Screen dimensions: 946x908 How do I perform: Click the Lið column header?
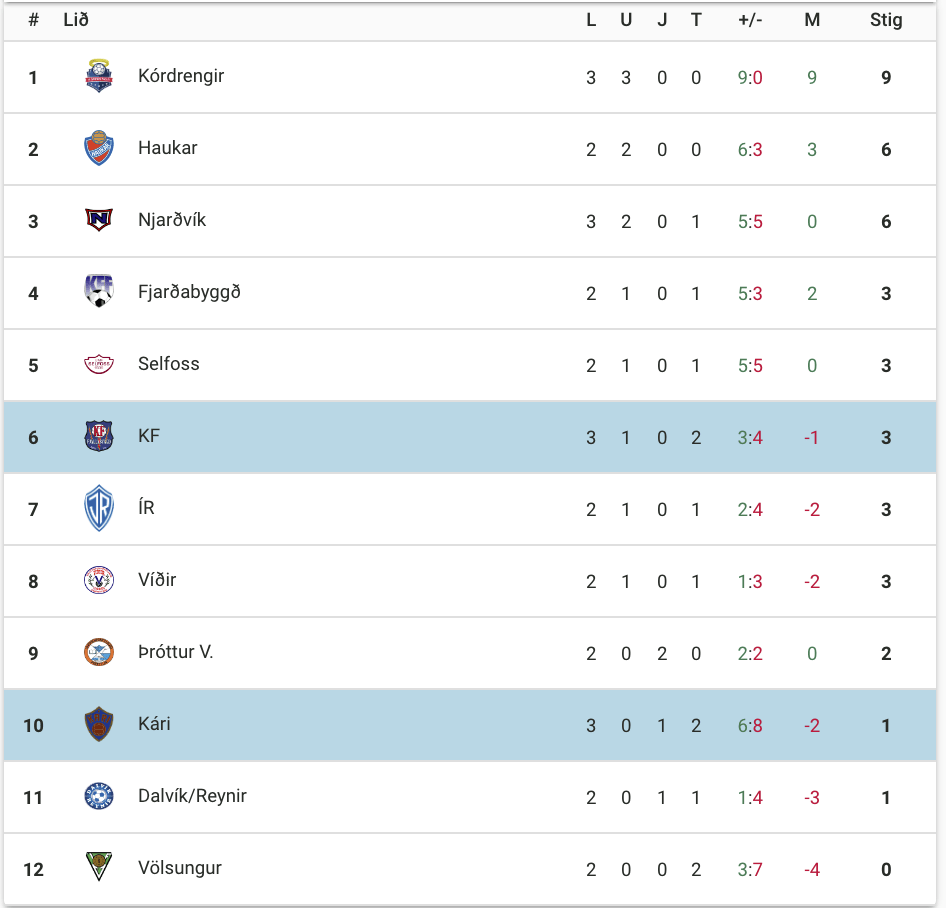point(76,20)
